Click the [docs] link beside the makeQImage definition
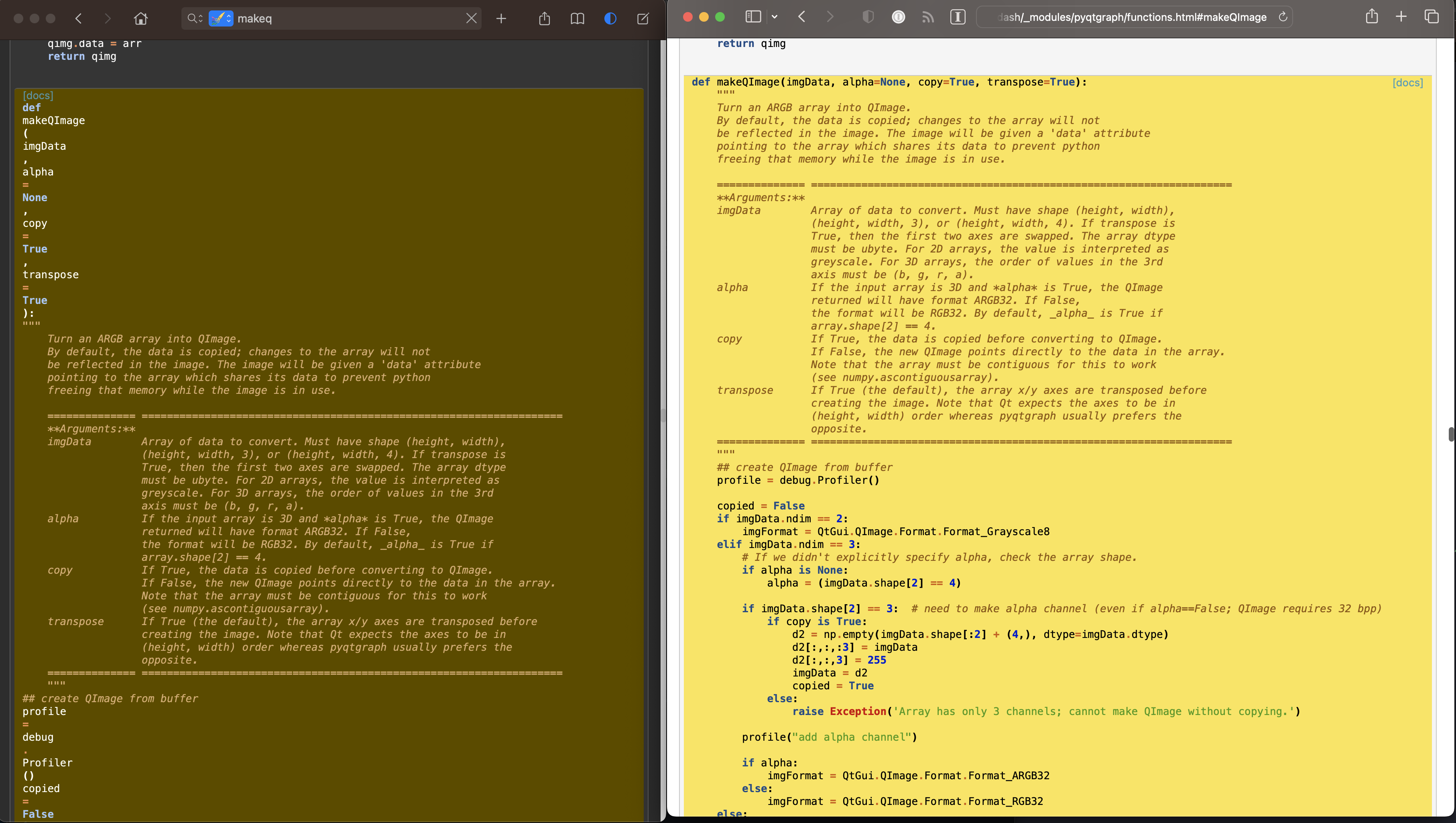The width and height of the screenshot is (1456, 823). click(1408, 83)
